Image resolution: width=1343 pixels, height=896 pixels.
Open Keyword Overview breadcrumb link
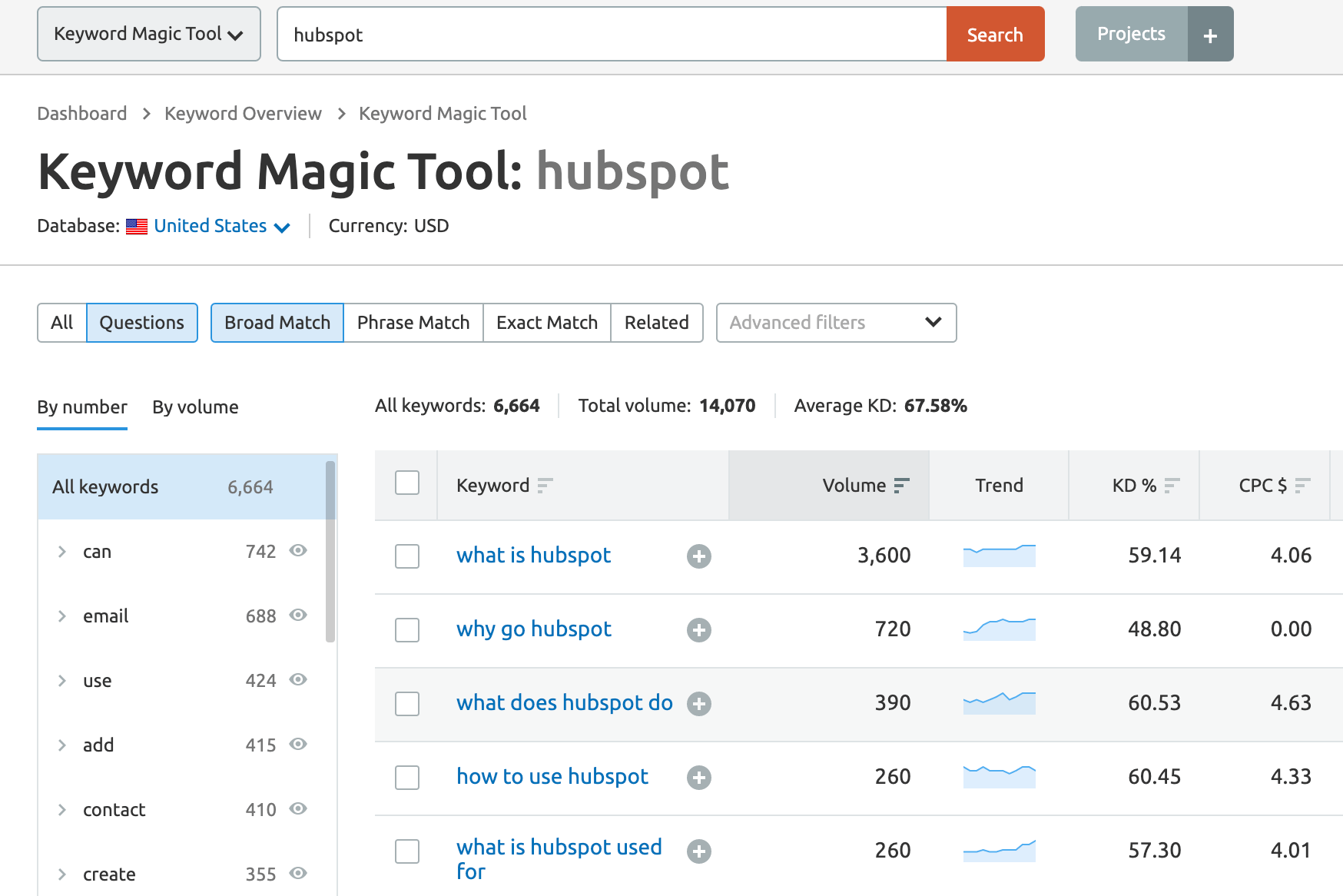tap(243, 114)
